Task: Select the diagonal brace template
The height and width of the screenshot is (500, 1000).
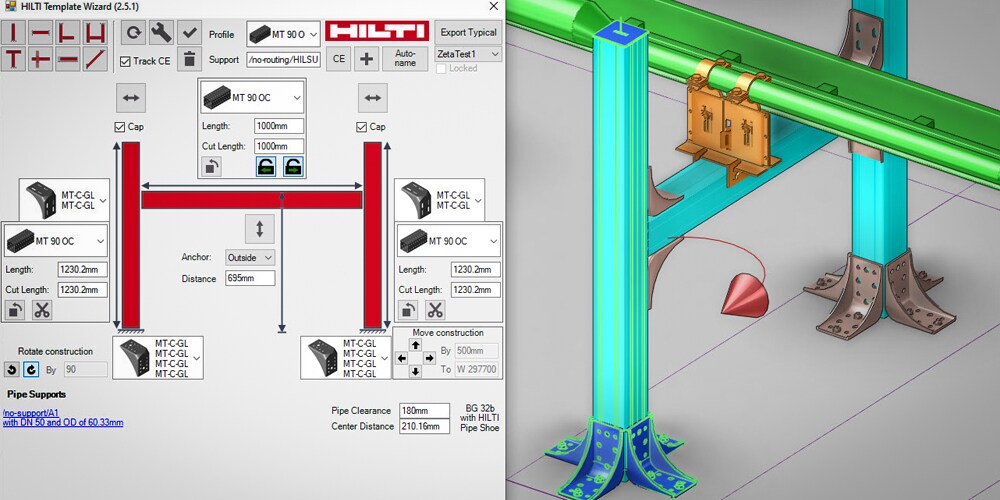Action: (x=95, y=59)
